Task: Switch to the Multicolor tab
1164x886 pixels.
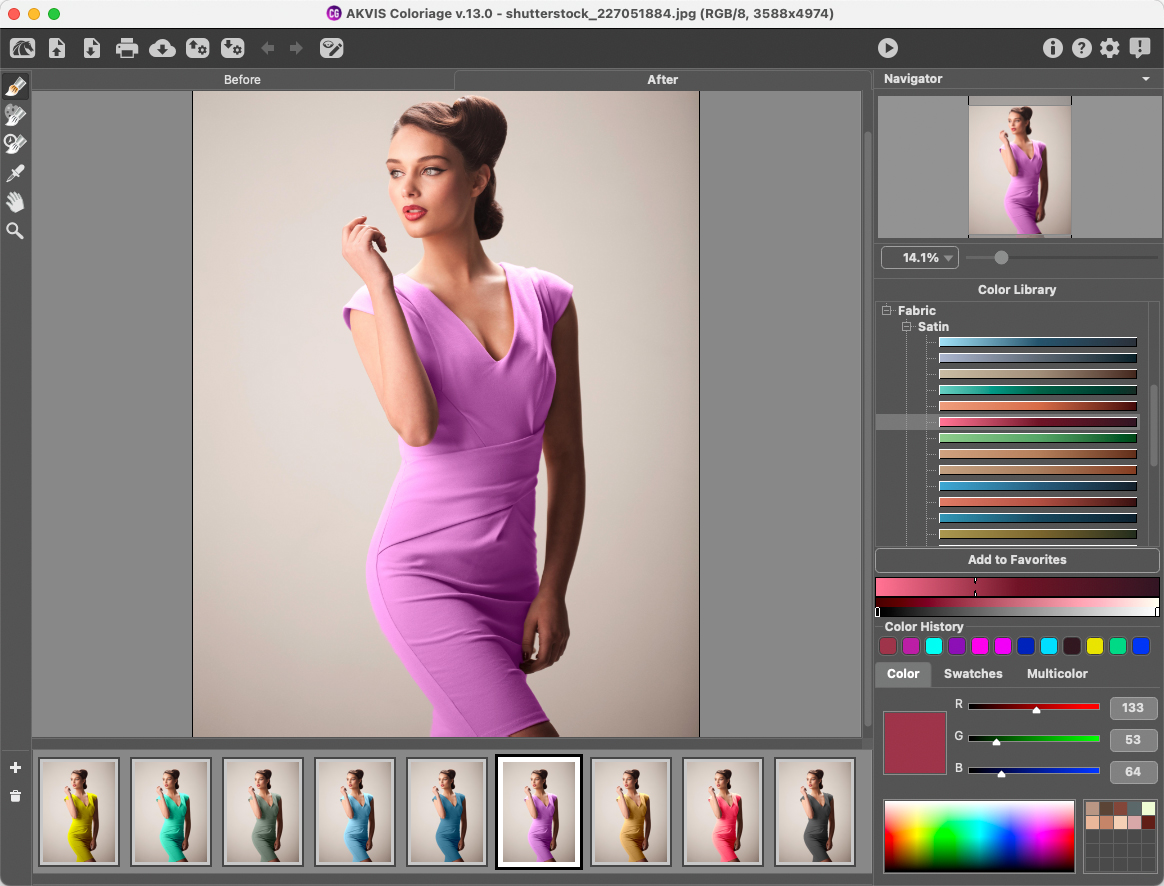Action: [1057, 674]
